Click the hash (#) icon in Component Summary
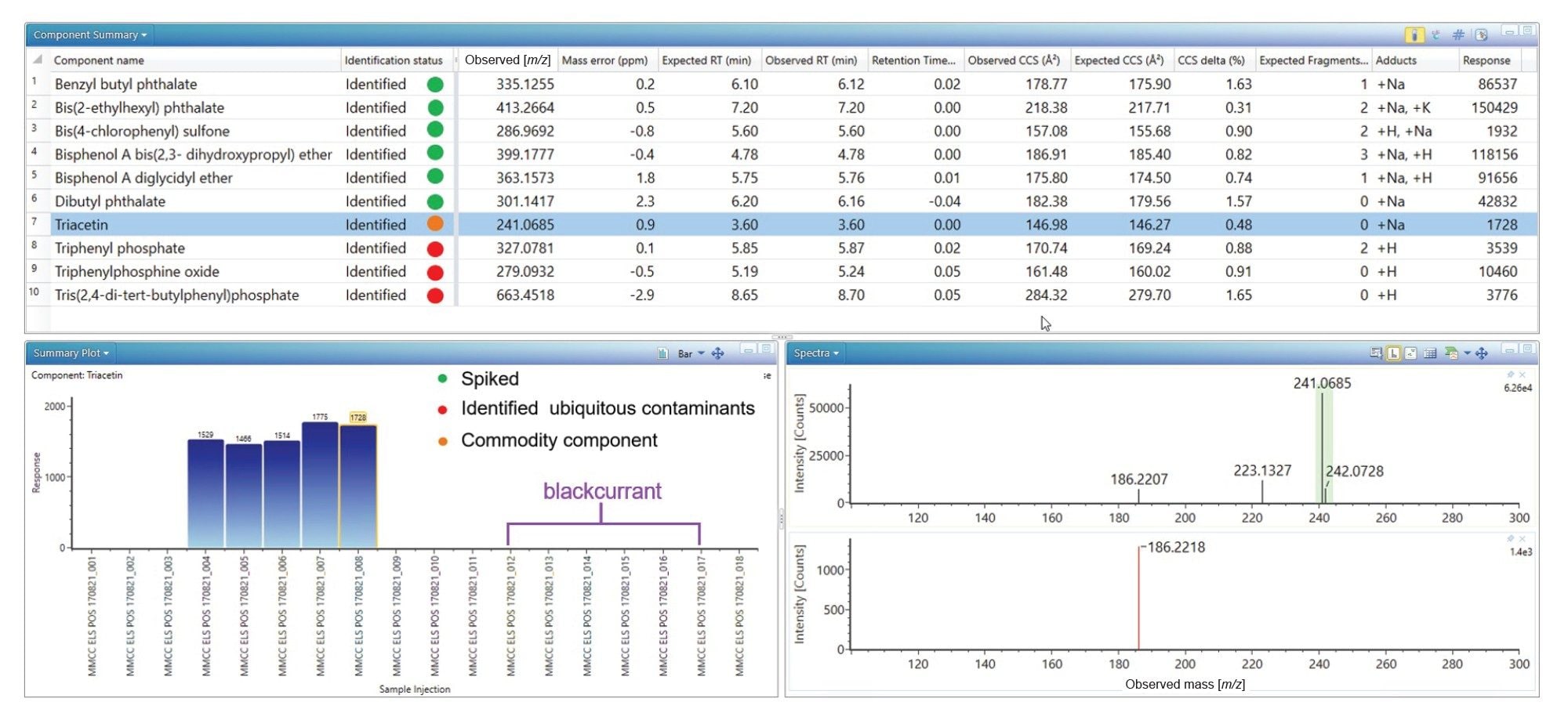The image size is (1568, 720). pyautogui.click(x=1457, y=34)
